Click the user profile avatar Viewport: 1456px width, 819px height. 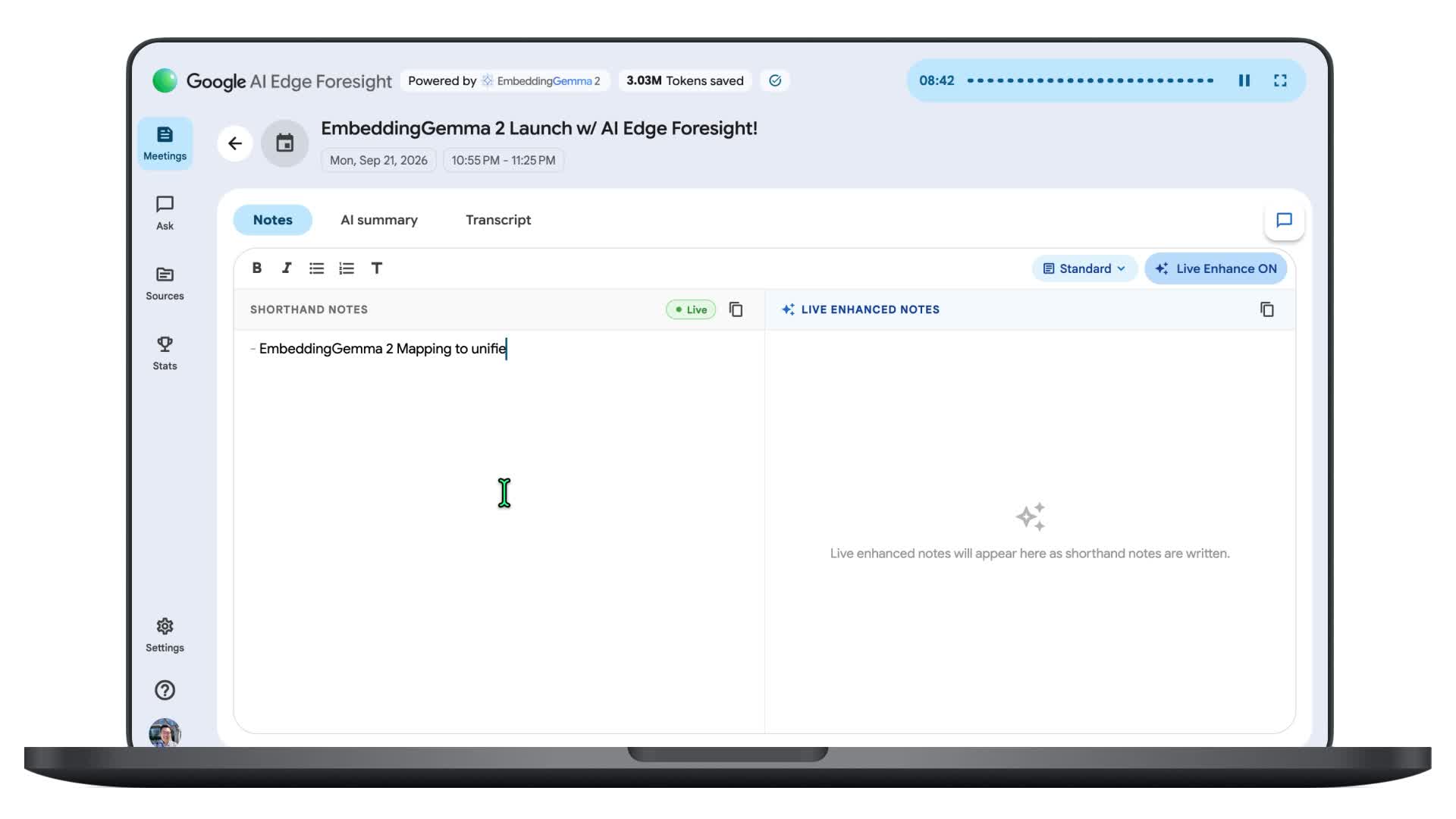click(165, 733)
